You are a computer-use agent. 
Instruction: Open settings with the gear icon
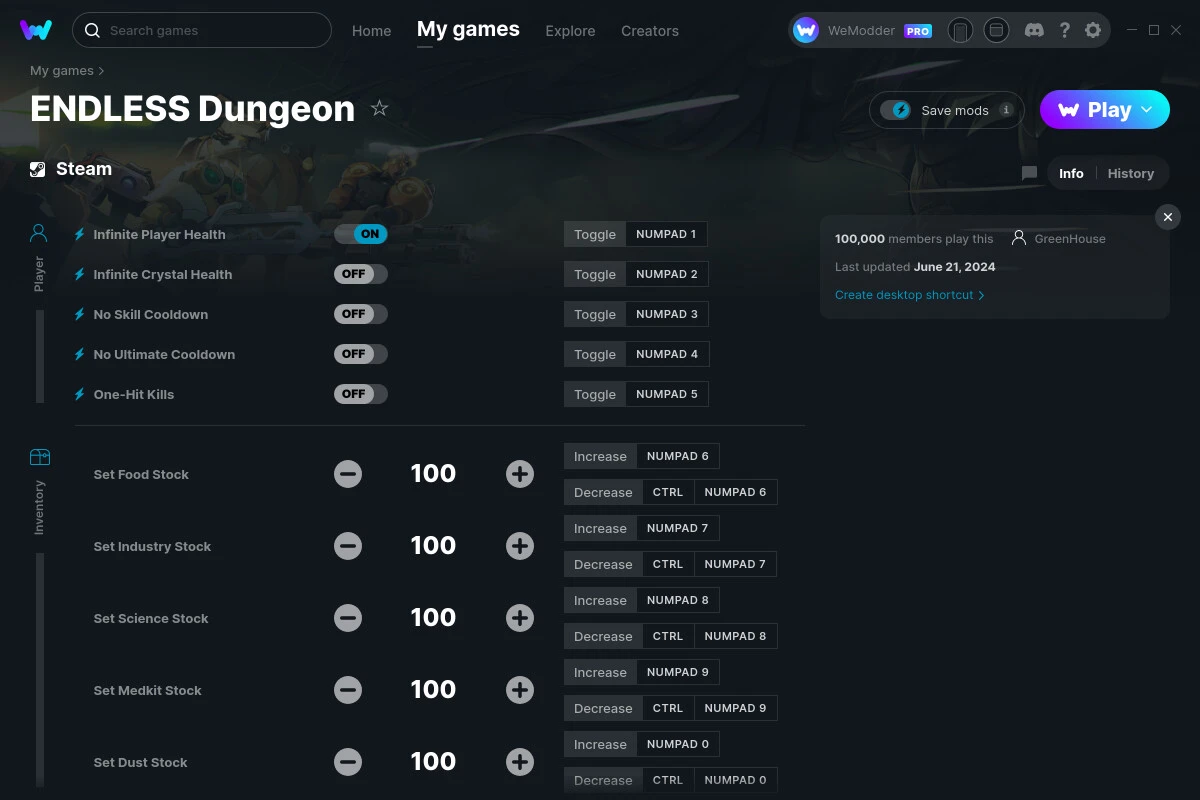(x=1093, y=30)
